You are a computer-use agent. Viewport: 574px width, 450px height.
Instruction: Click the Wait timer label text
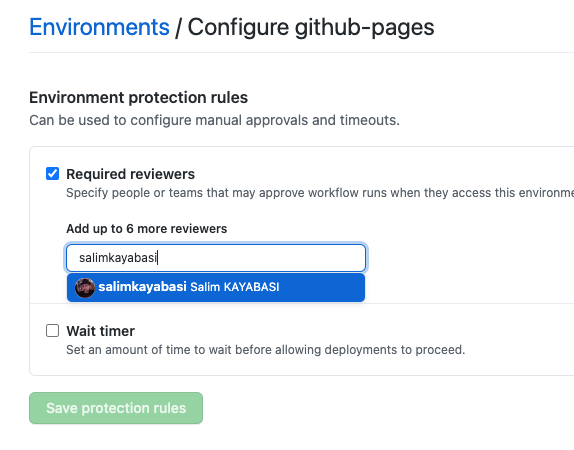(x=101, y=331)
